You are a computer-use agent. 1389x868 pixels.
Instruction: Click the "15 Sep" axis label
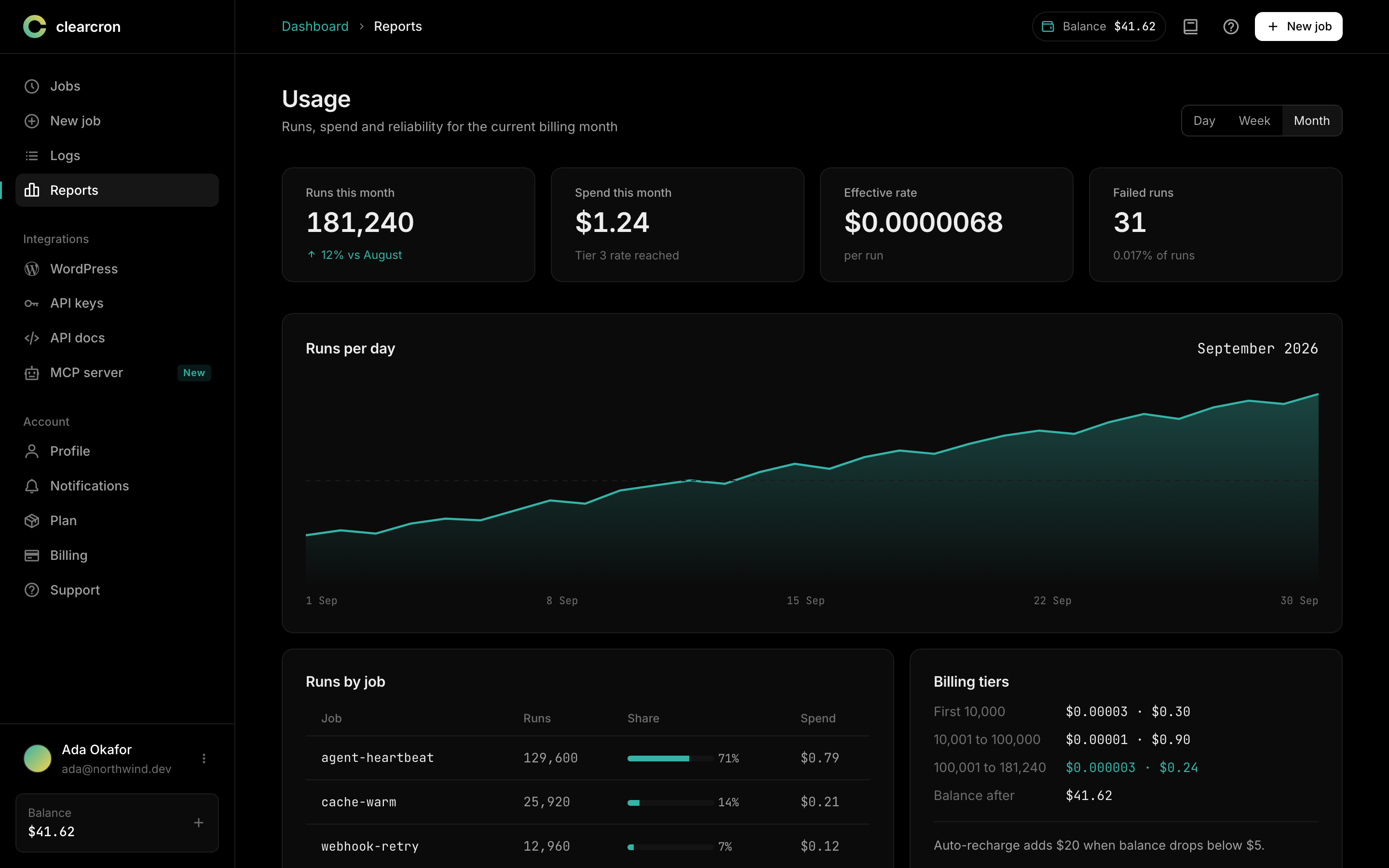pos(805,600)
